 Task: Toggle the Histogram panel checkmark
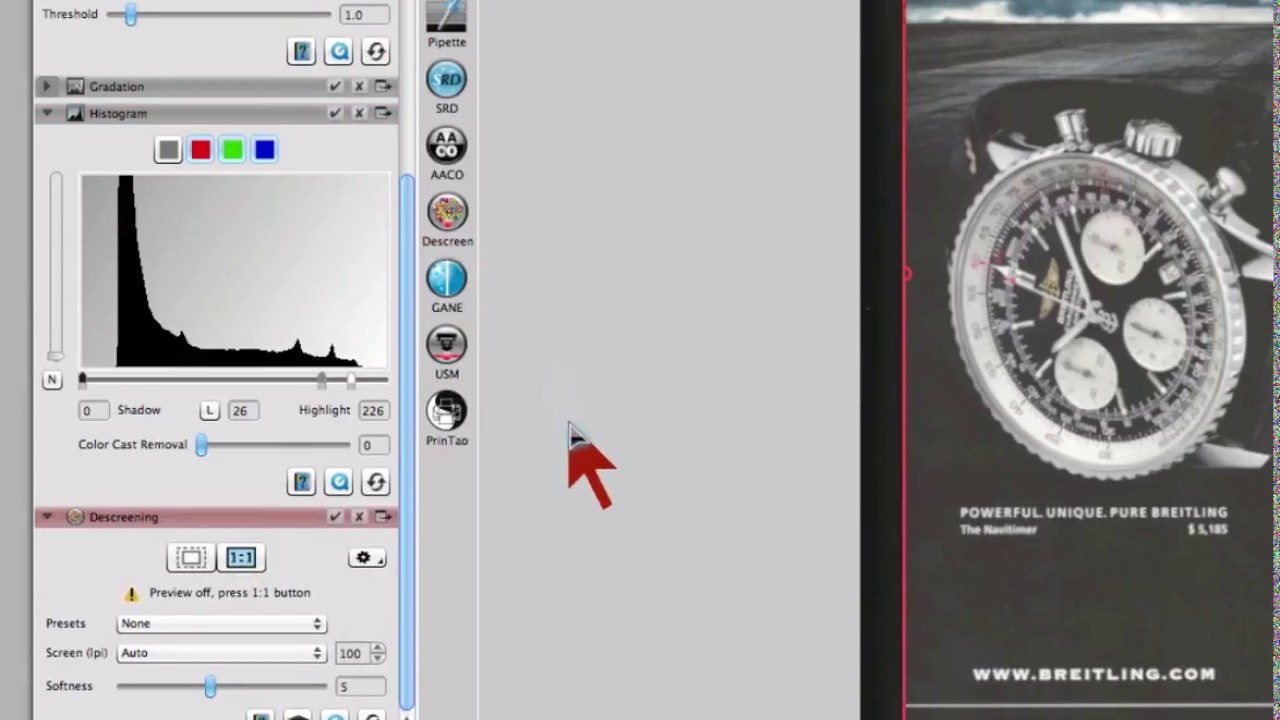335,113
